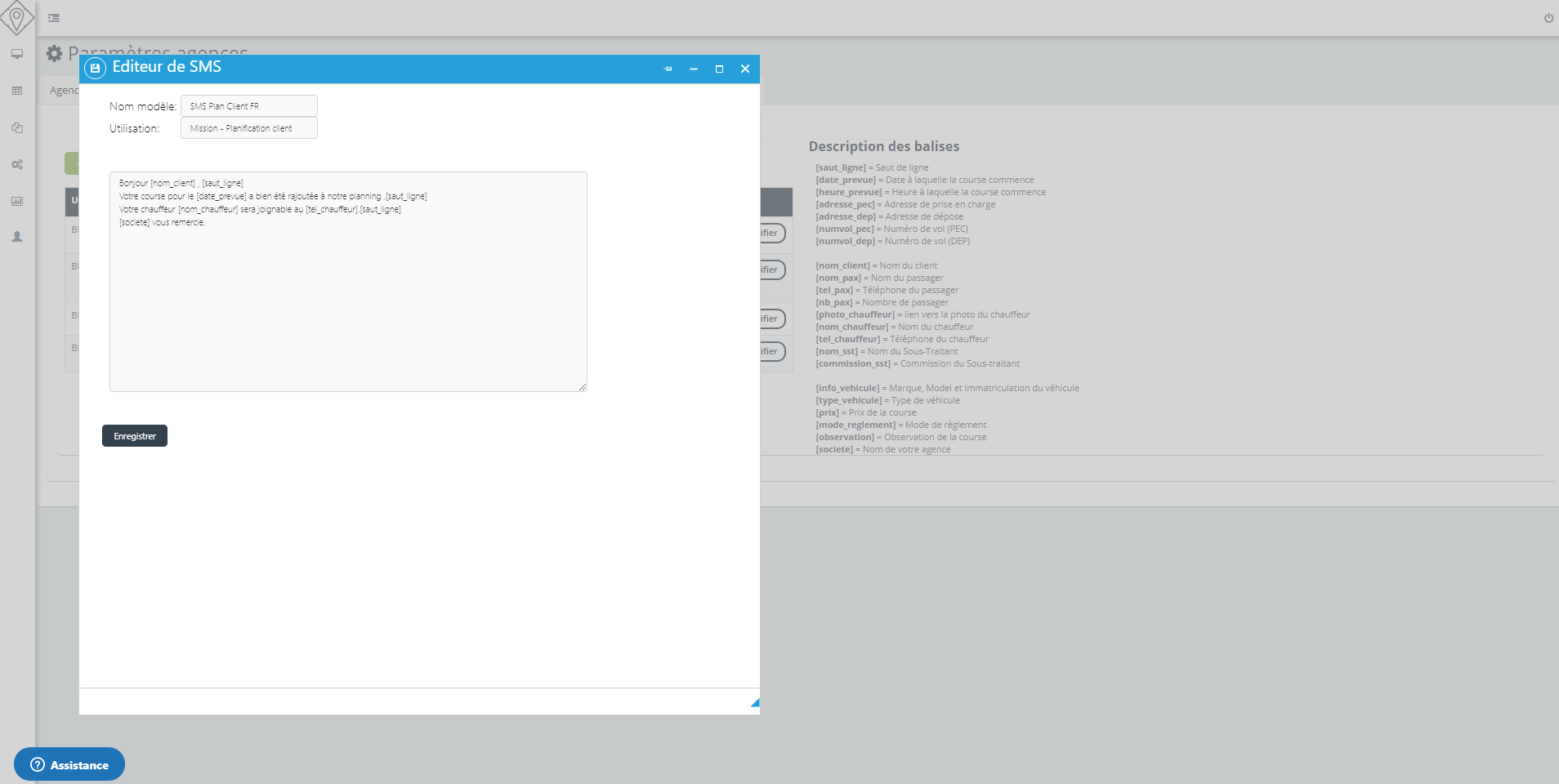This screenshot has height=784, width=1559.
Task: Click the list toggle icon in the top bar
Action: [x=56, y=17]
